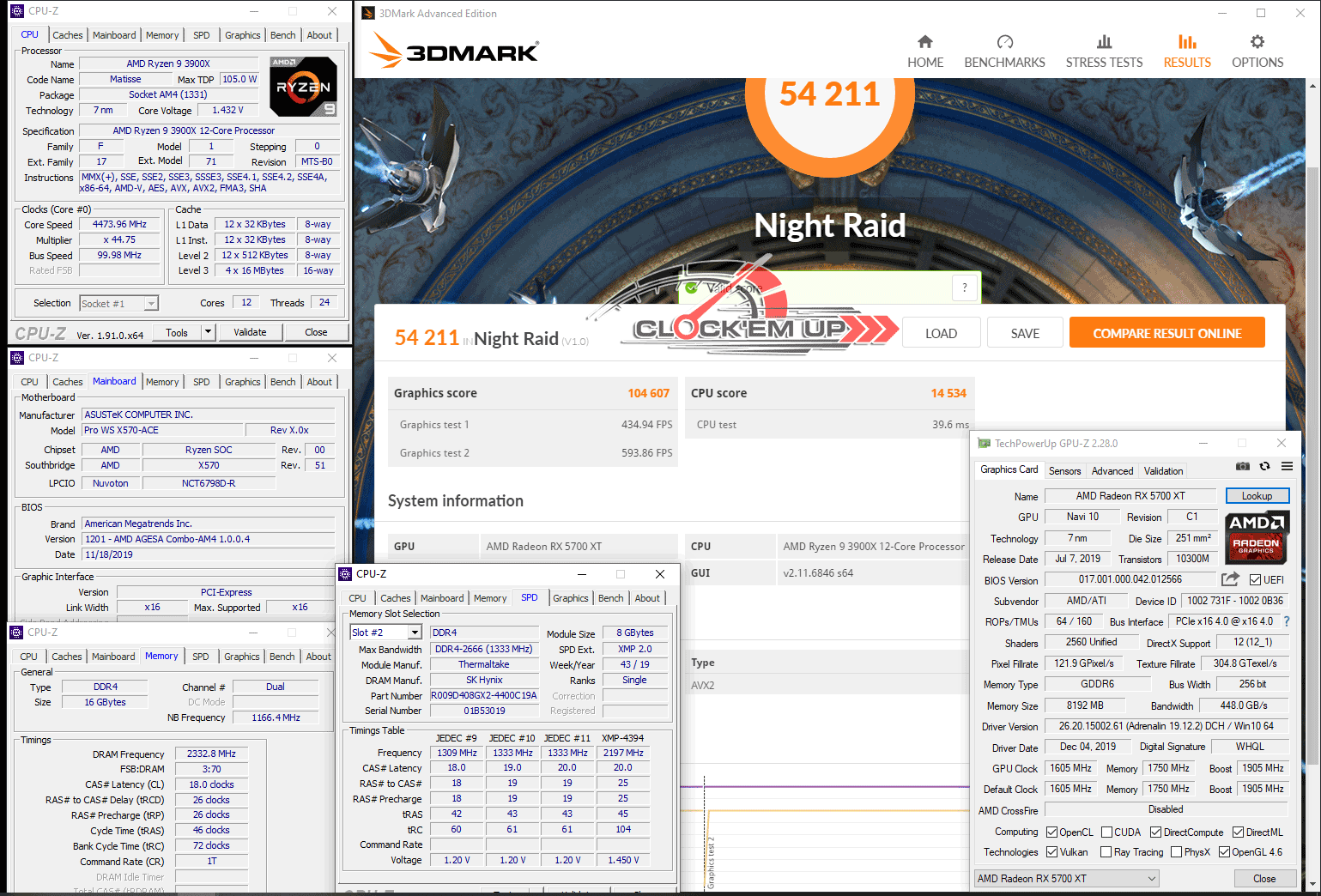Click the GPU-Z screenshot camera icon
The height and width of the screenshot is (896, 1321).
(1242, 467)
